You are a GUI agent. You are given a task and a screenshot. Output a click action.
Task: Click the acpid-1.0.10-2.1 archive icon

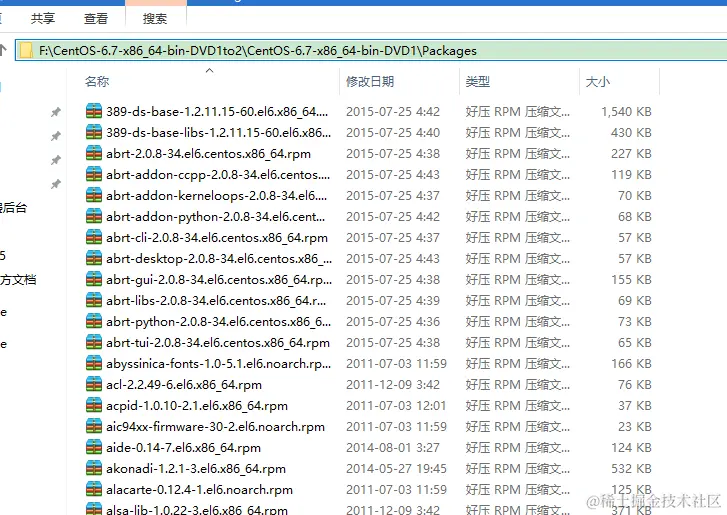point(94,406)
